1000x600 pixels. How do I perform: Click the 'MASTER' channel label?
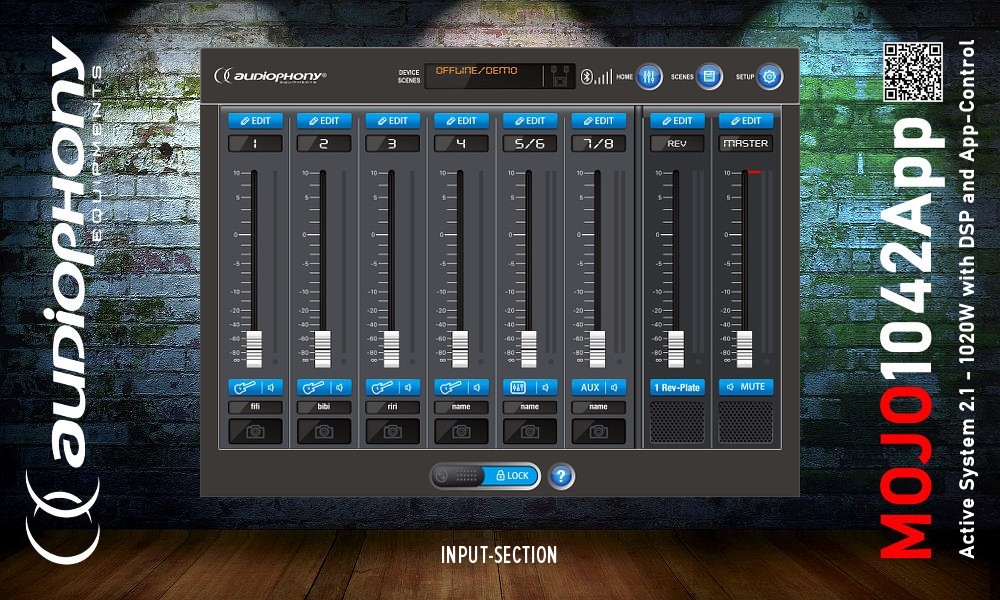pos(746,143)
